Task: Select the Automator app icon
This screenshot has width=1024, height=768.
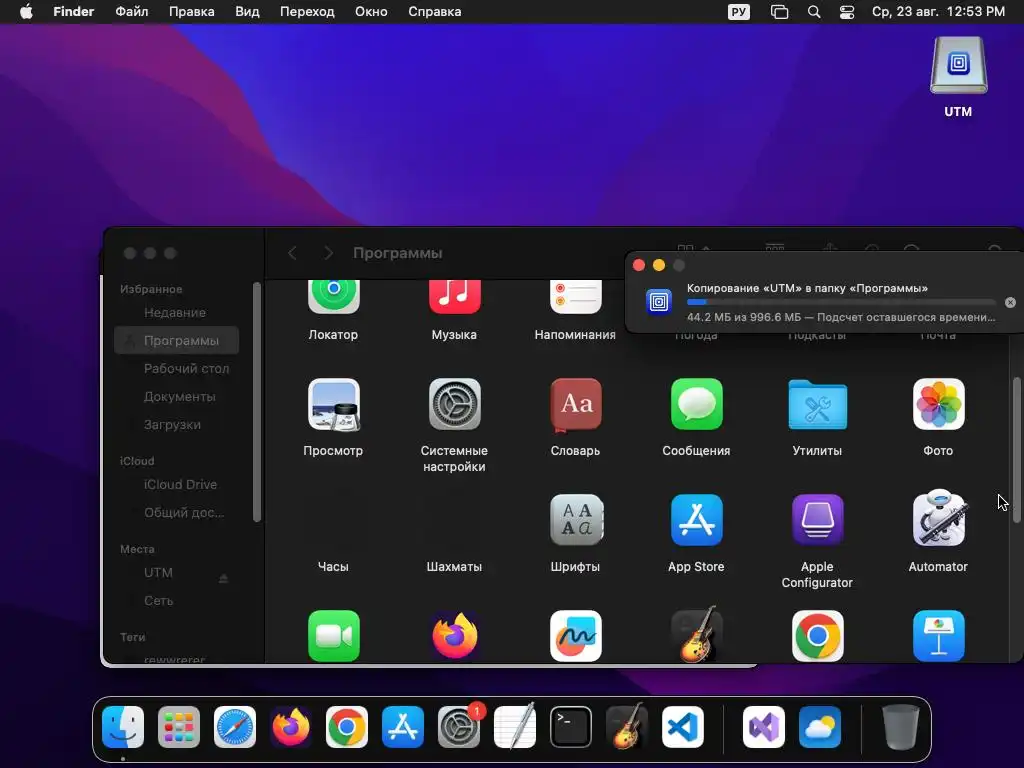Action: 938,518
